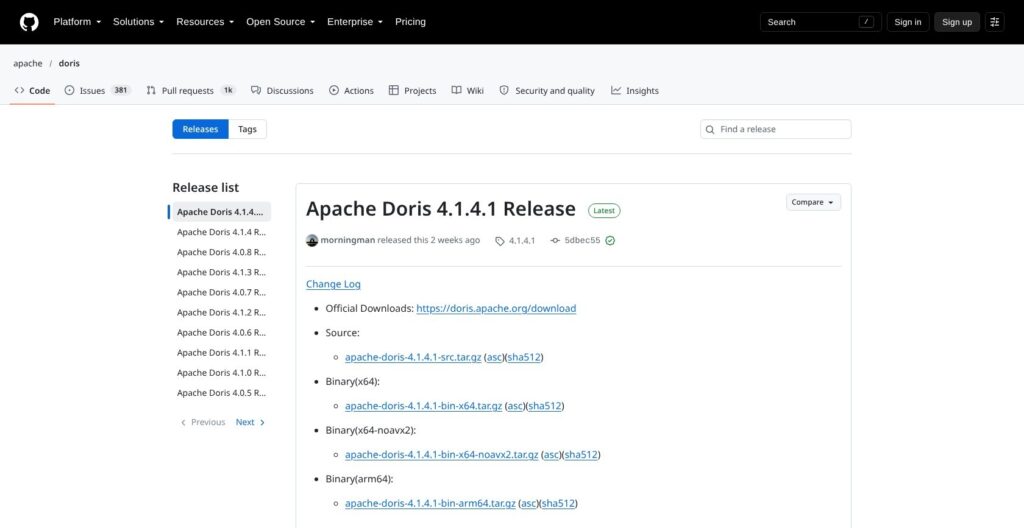Screen dimensions: 1024x528
Task: Open Security and quality tab
Action: click(547, 91)
